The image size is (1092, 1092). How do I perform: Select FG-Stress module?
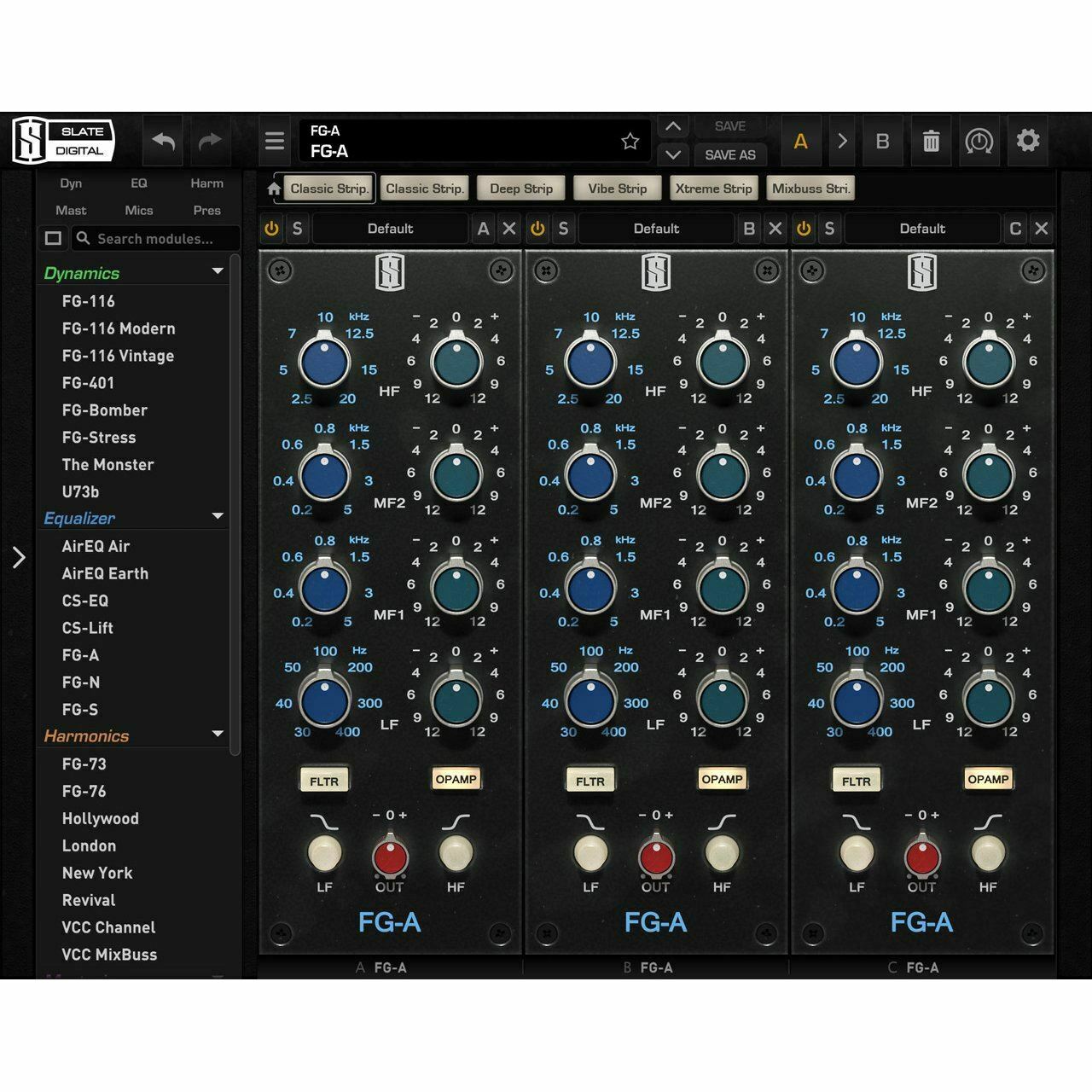pyautogui.click(x=99, y=438)
